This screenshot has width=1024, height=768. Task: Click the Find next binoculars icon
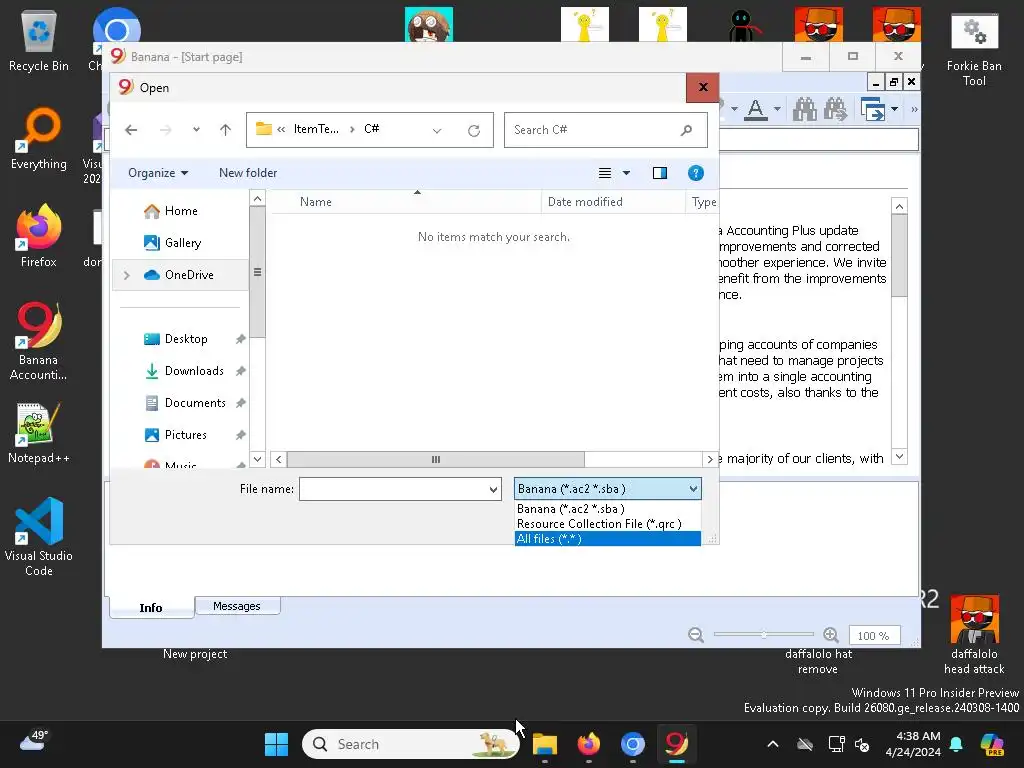tap(835, 109)
